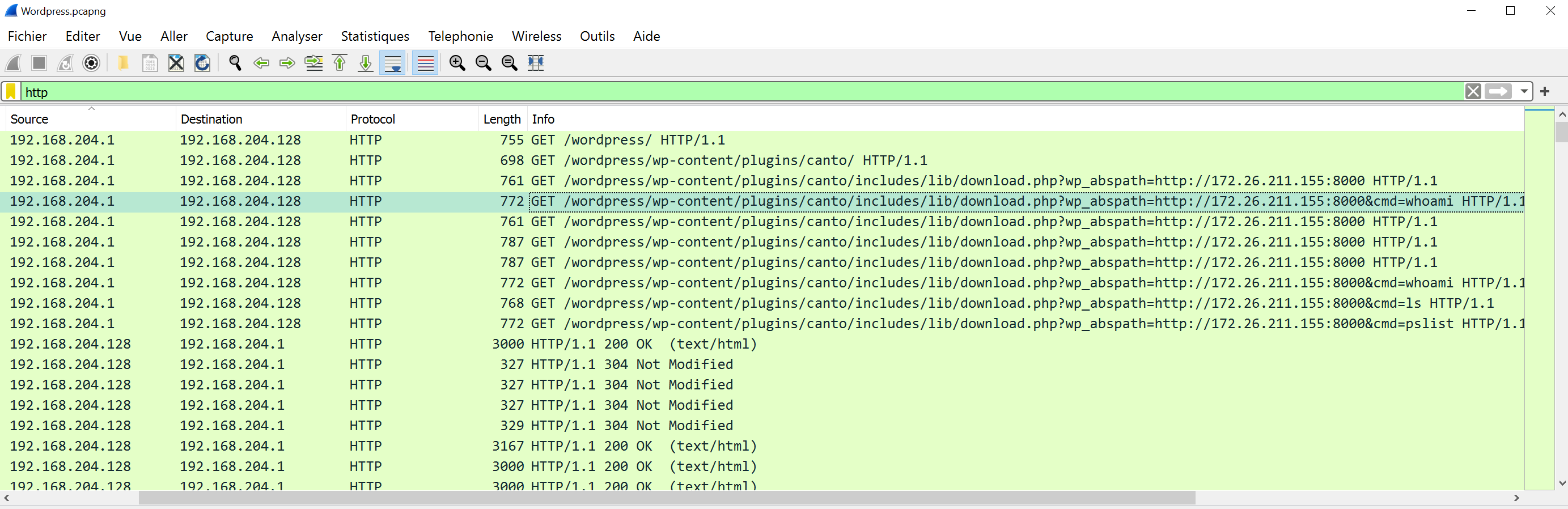Open the Wireless menu
Image resolution: width=1568 pixels, height=509 pixels.
coord(537,36)
